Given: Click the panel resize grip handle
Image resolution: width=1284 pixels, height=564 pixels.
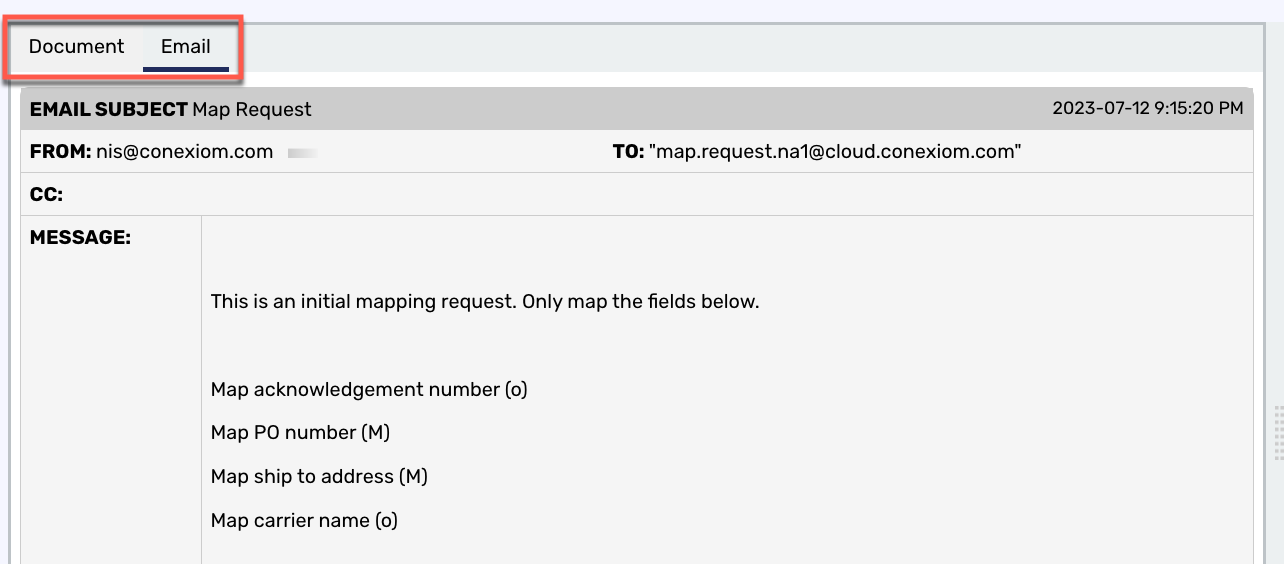Looking at the screenshot, I should [x=1278, y=432].
